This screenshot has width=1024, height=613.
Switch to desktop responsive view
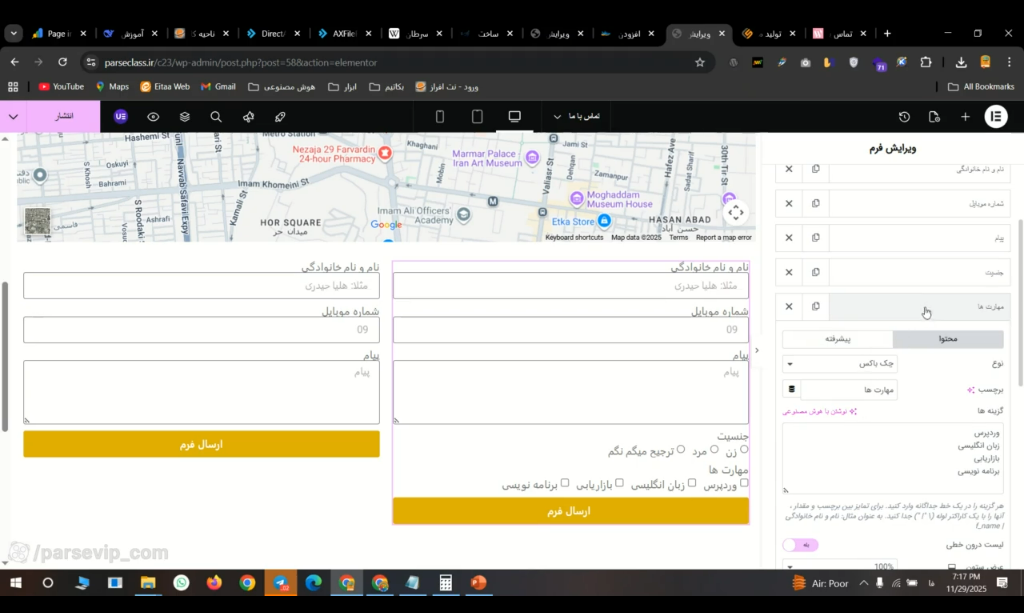[515, 116]
